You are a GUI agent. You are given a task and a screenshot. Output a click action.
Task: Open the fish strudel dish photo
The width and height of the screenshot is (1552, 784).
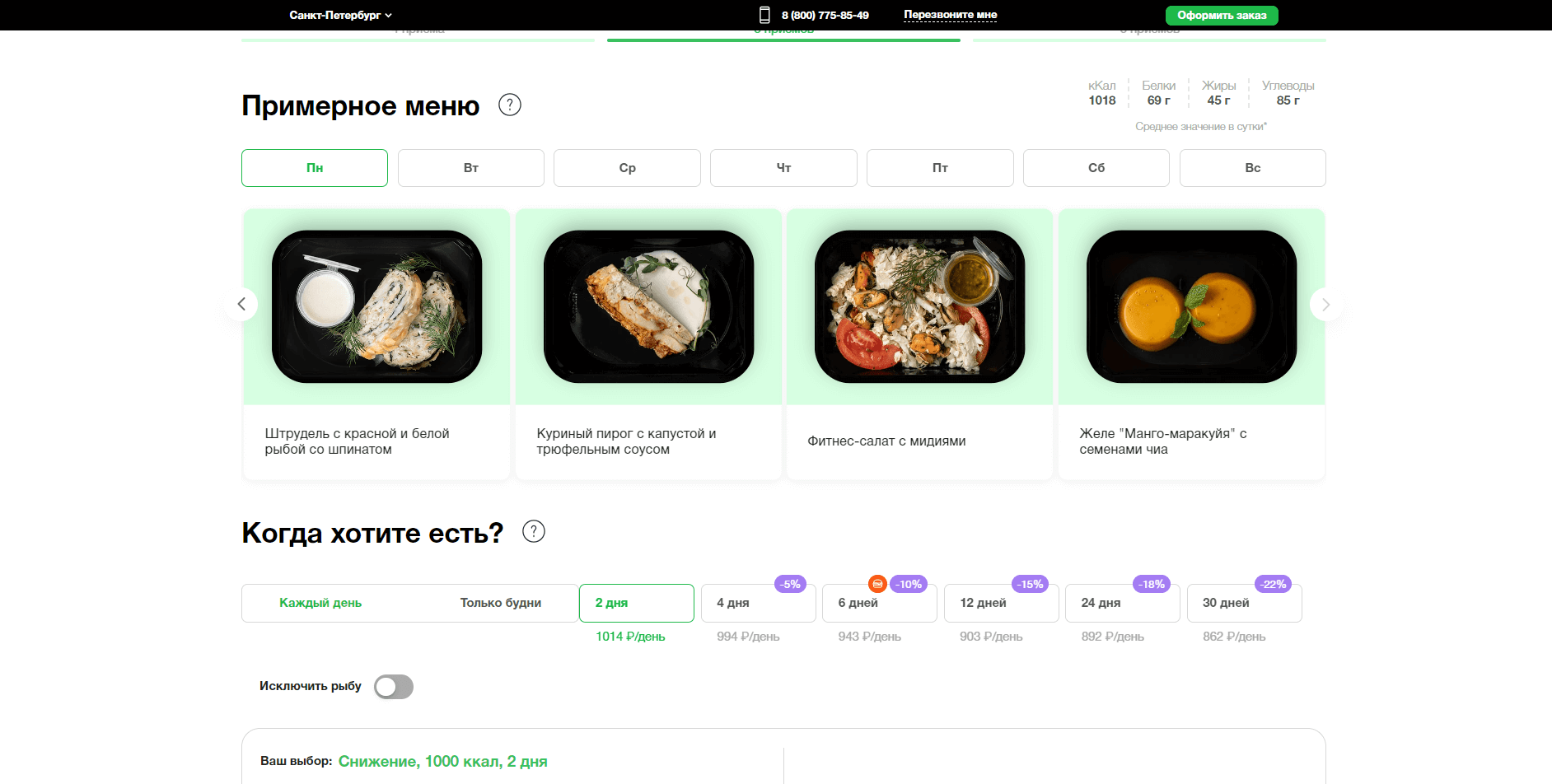coord(377,306)
